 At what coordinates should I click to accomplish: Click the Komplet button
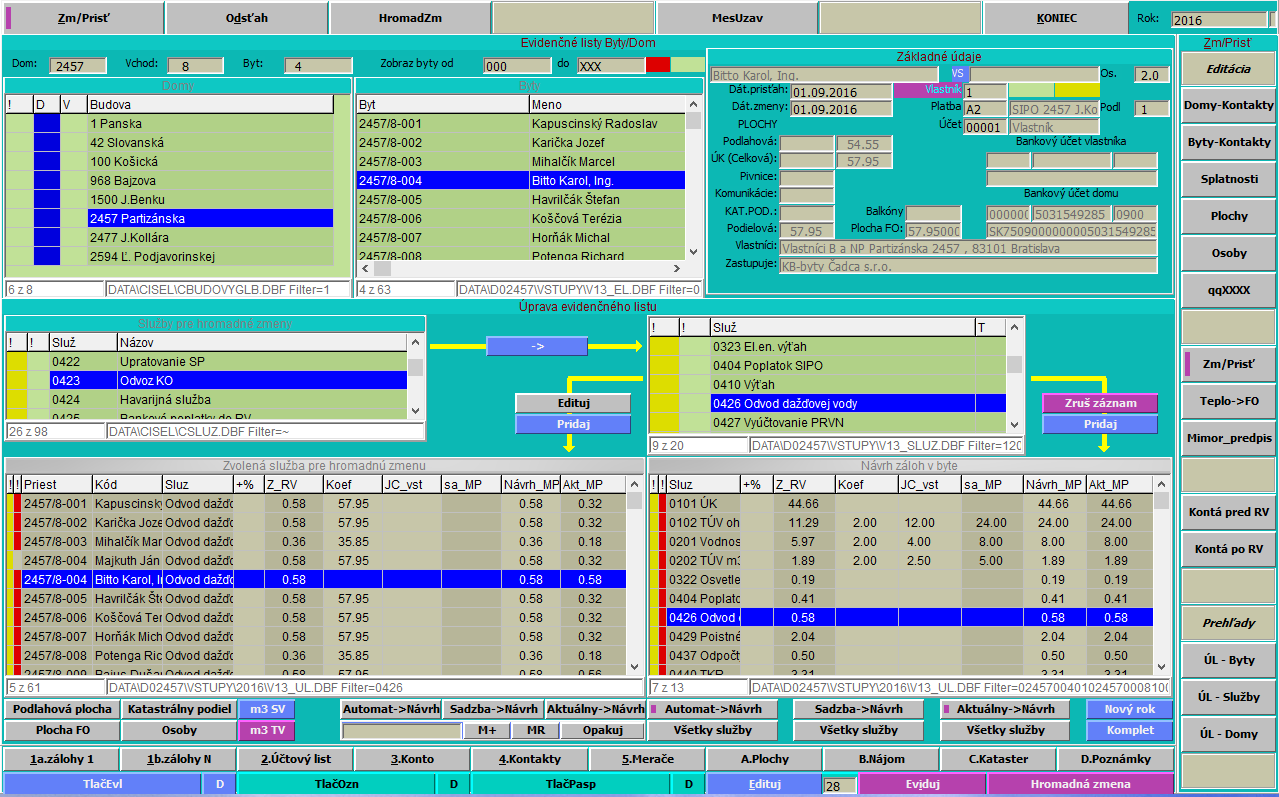(x=1130, y=730)
